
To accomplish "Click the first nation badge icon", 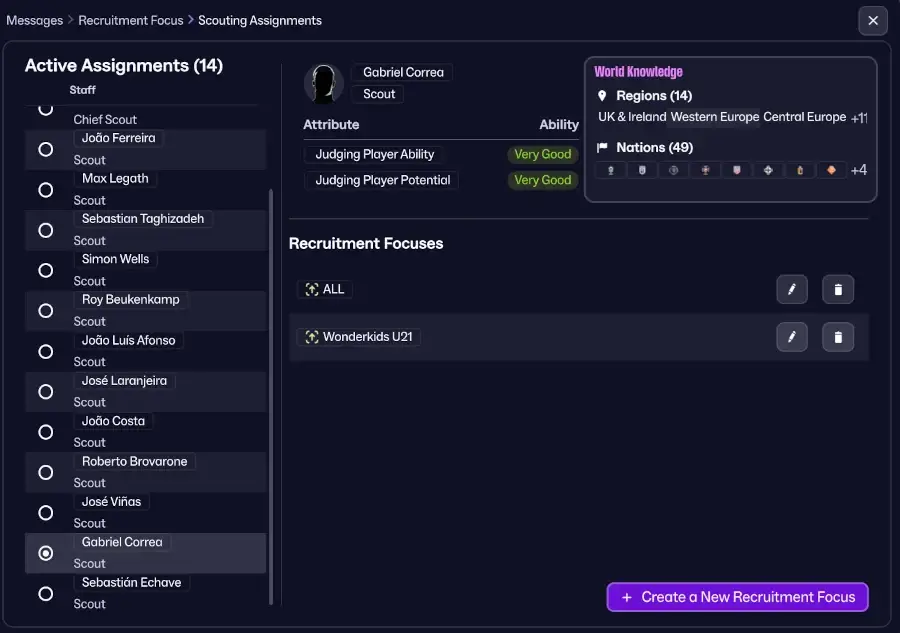I will (x=611, y=170).
